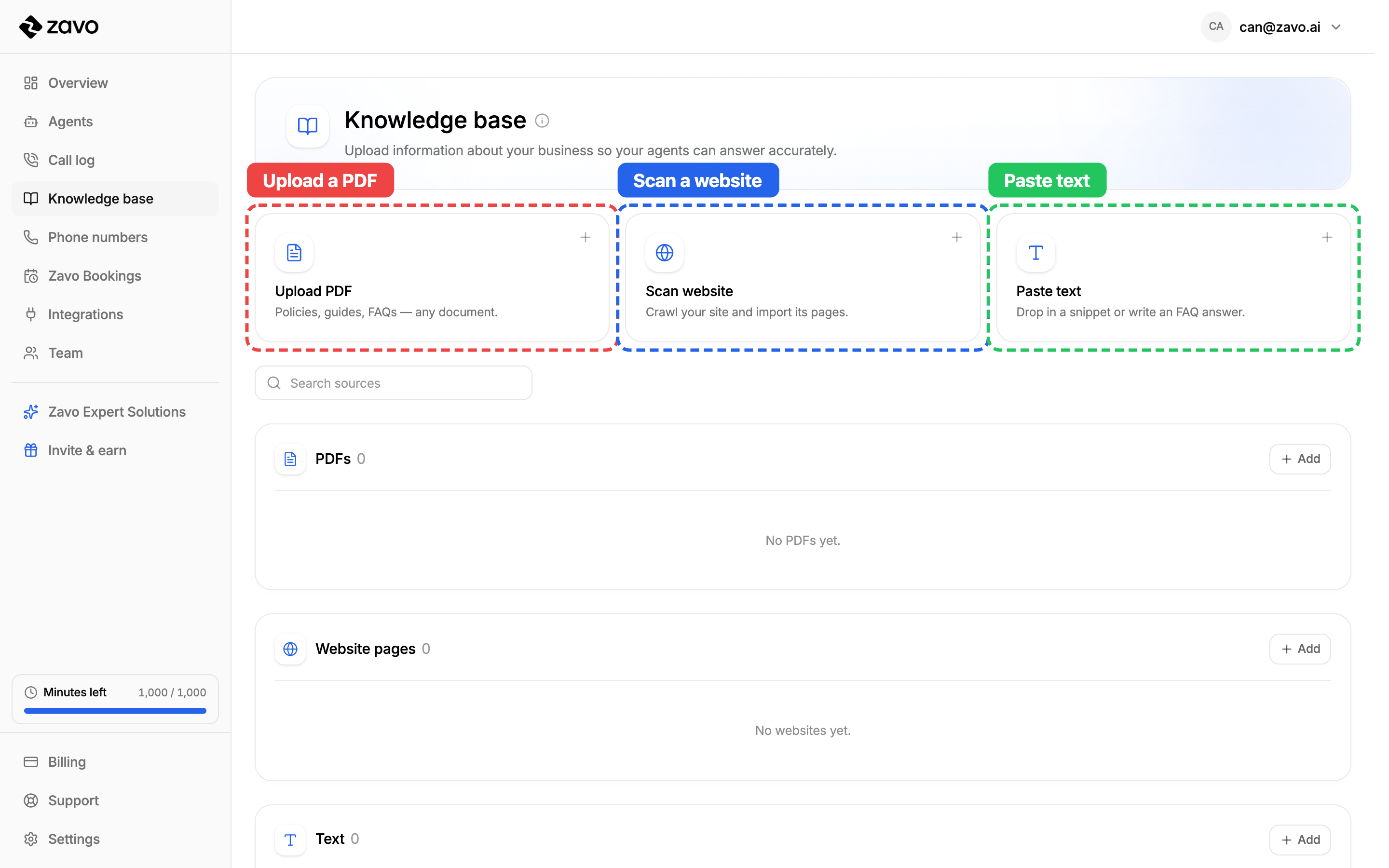Screen dimensions: 1389x868
Task: Click the Minutes left progress bar
Action: tap(115, 711)
